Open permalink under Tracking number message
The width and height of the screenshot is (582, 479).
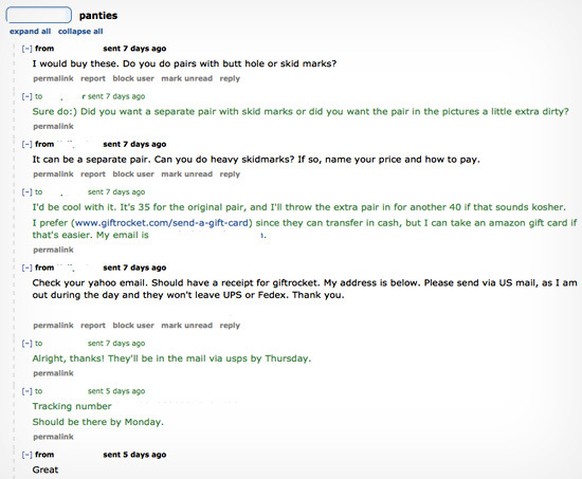53,437
